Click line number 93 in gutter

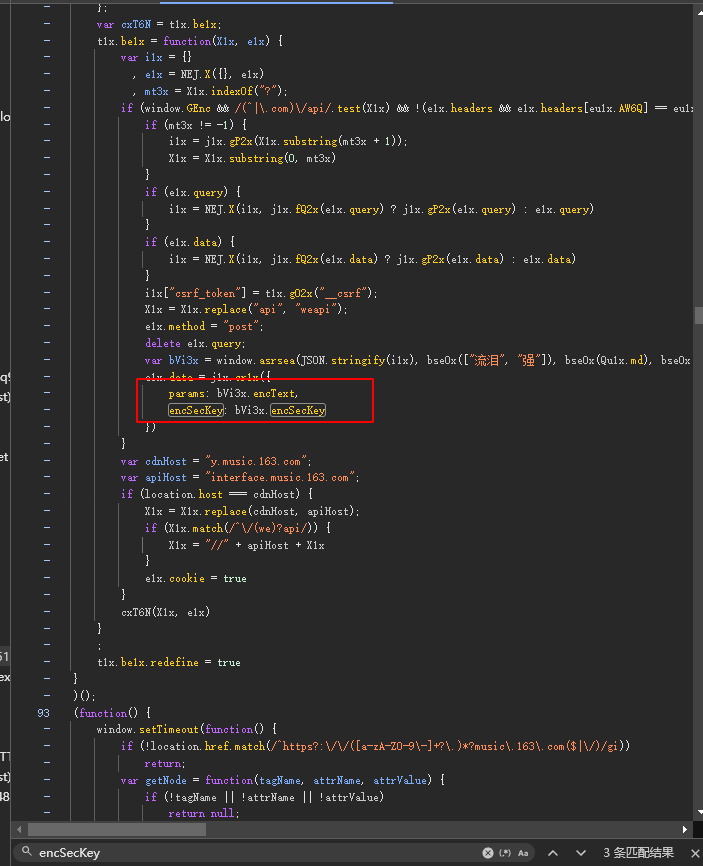pyautogui.click(x=43, y=713)
